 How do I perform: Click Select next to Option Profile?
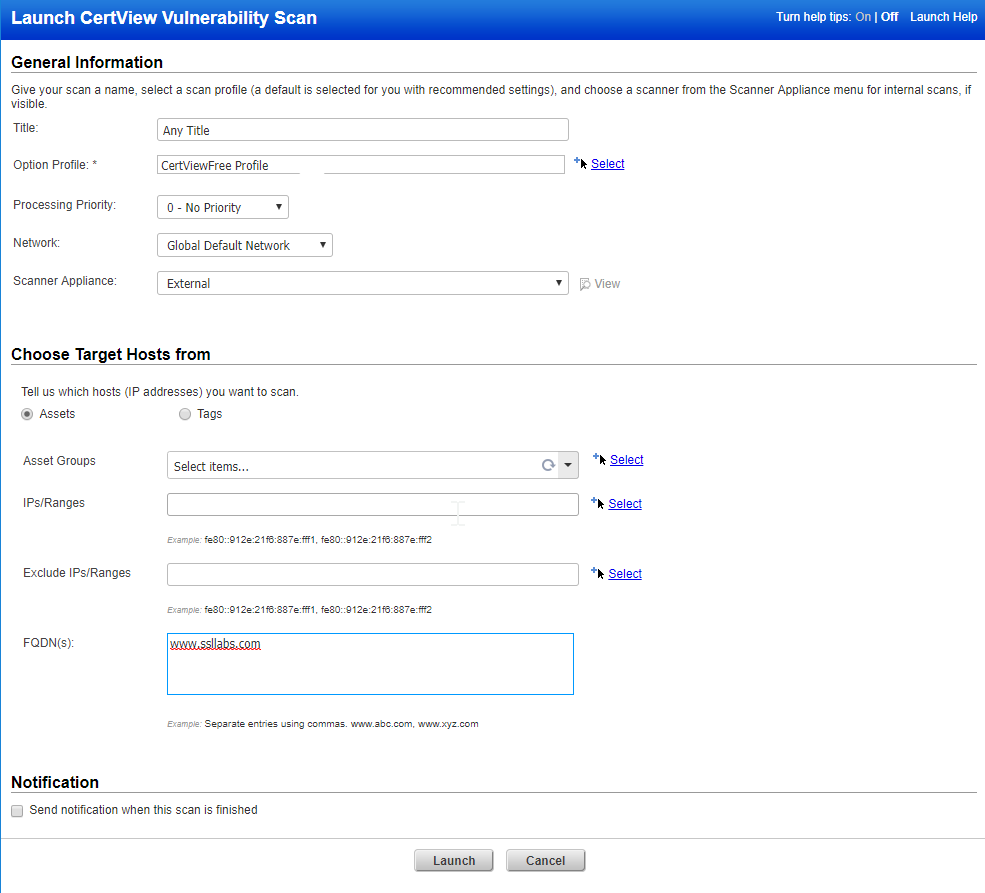click(x=607, y=163)
